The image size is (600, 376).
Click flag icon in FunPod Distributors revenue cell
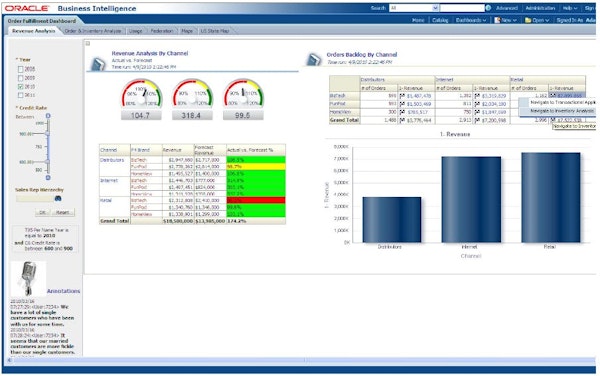[x=402, y=104]
